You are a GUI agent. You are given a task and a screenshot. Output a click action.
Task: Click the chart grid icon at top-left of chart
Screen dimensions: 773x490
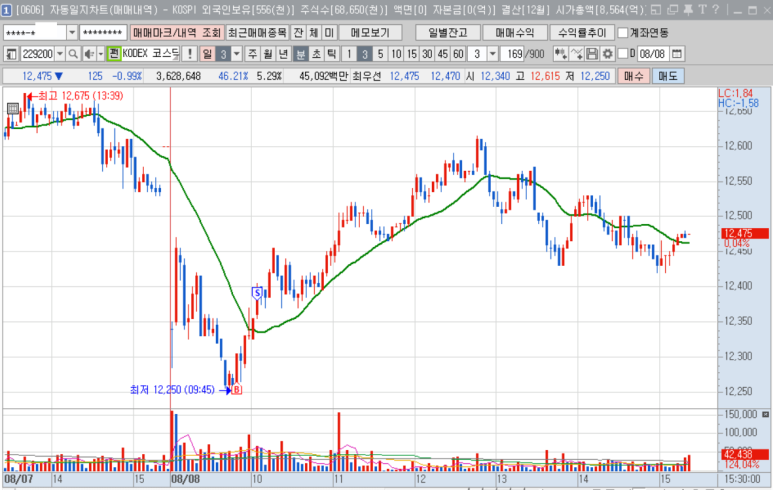click(12, 109)
